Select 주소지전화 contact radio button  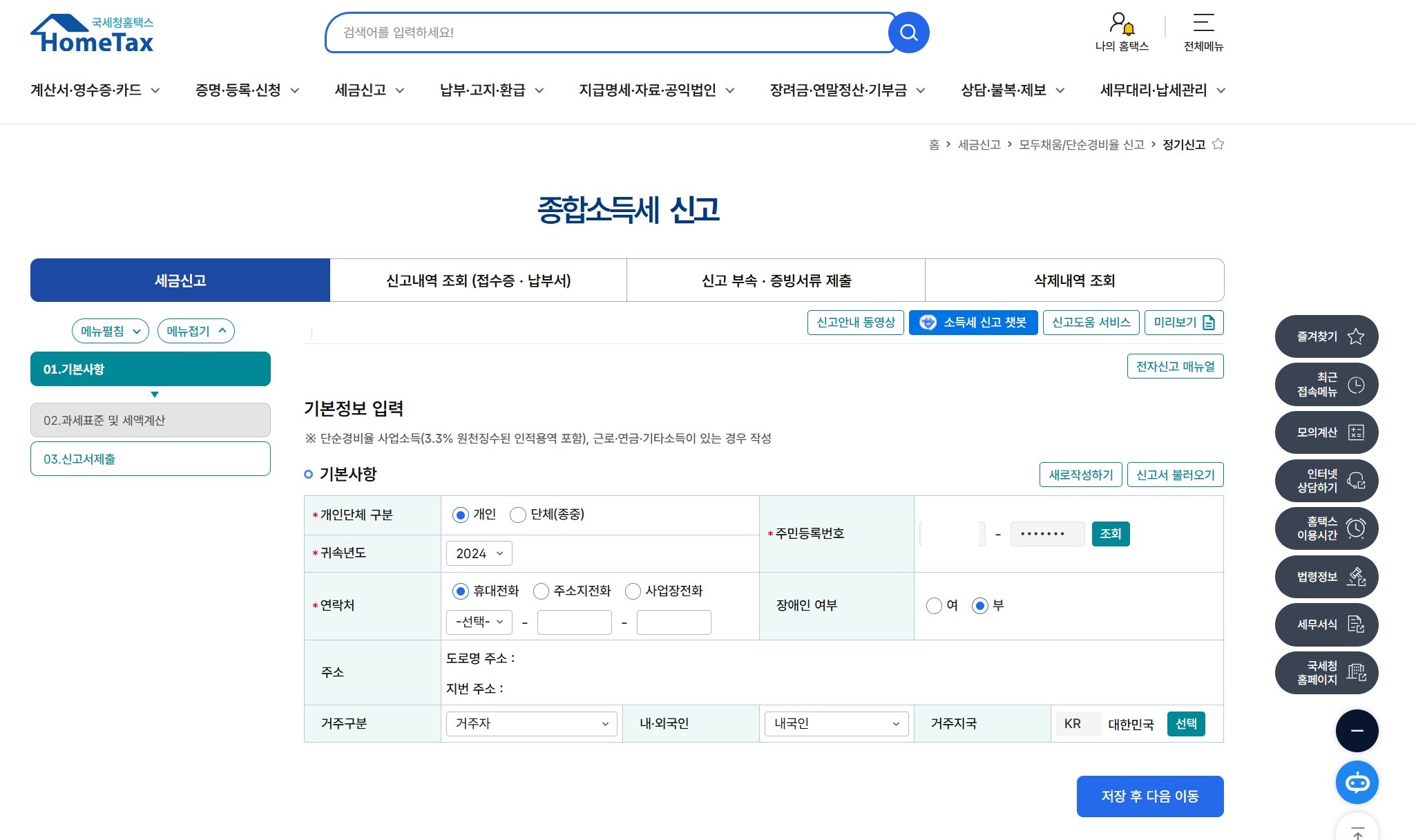click(542, 591)
